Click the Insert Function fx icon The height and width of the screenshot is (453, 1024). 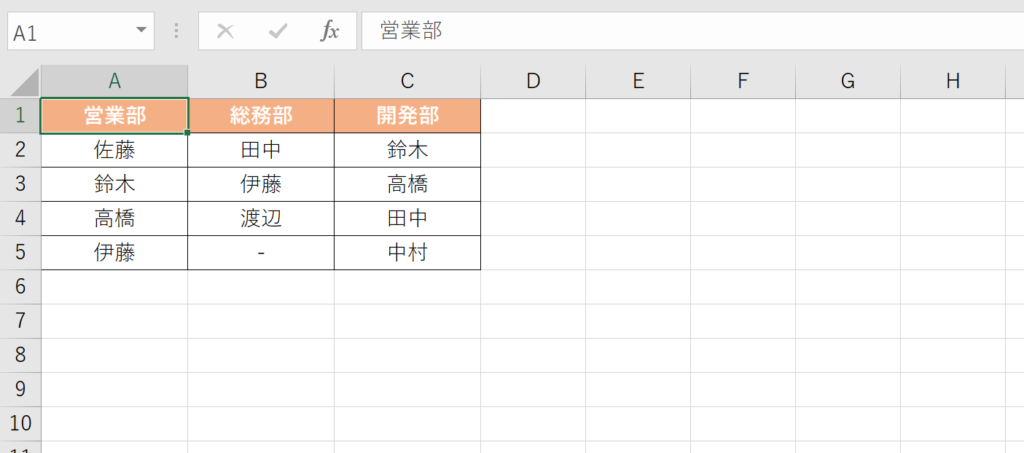329,31
